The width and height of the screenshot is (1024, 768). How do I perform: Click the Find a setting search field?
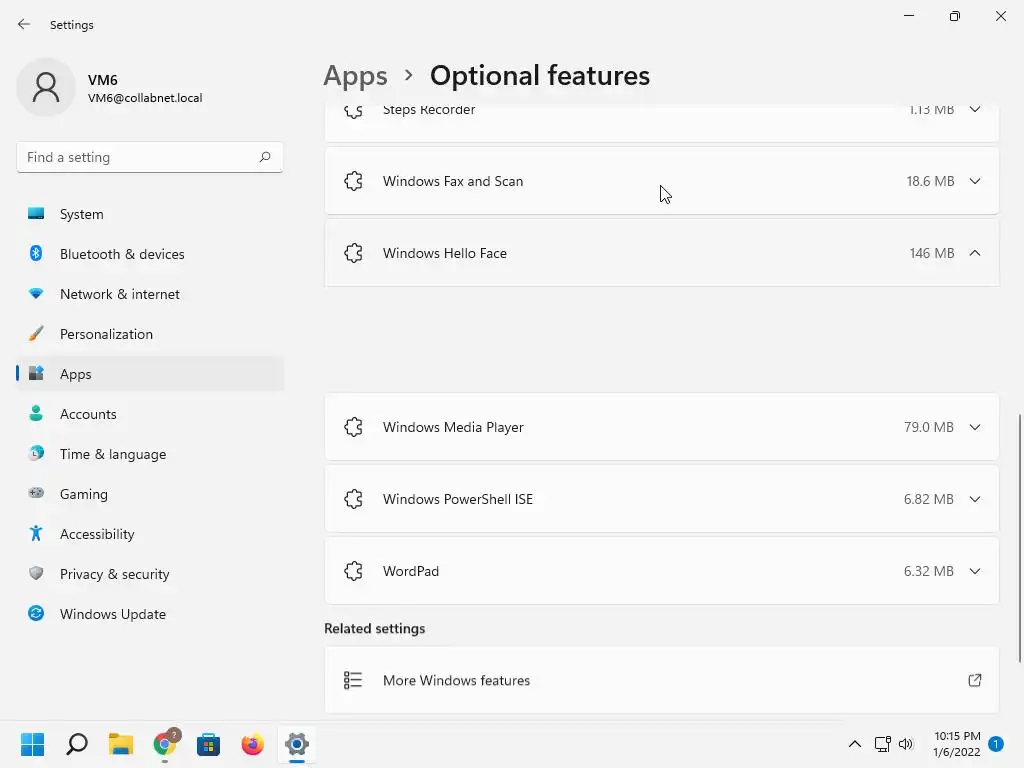tap(135, 157)
